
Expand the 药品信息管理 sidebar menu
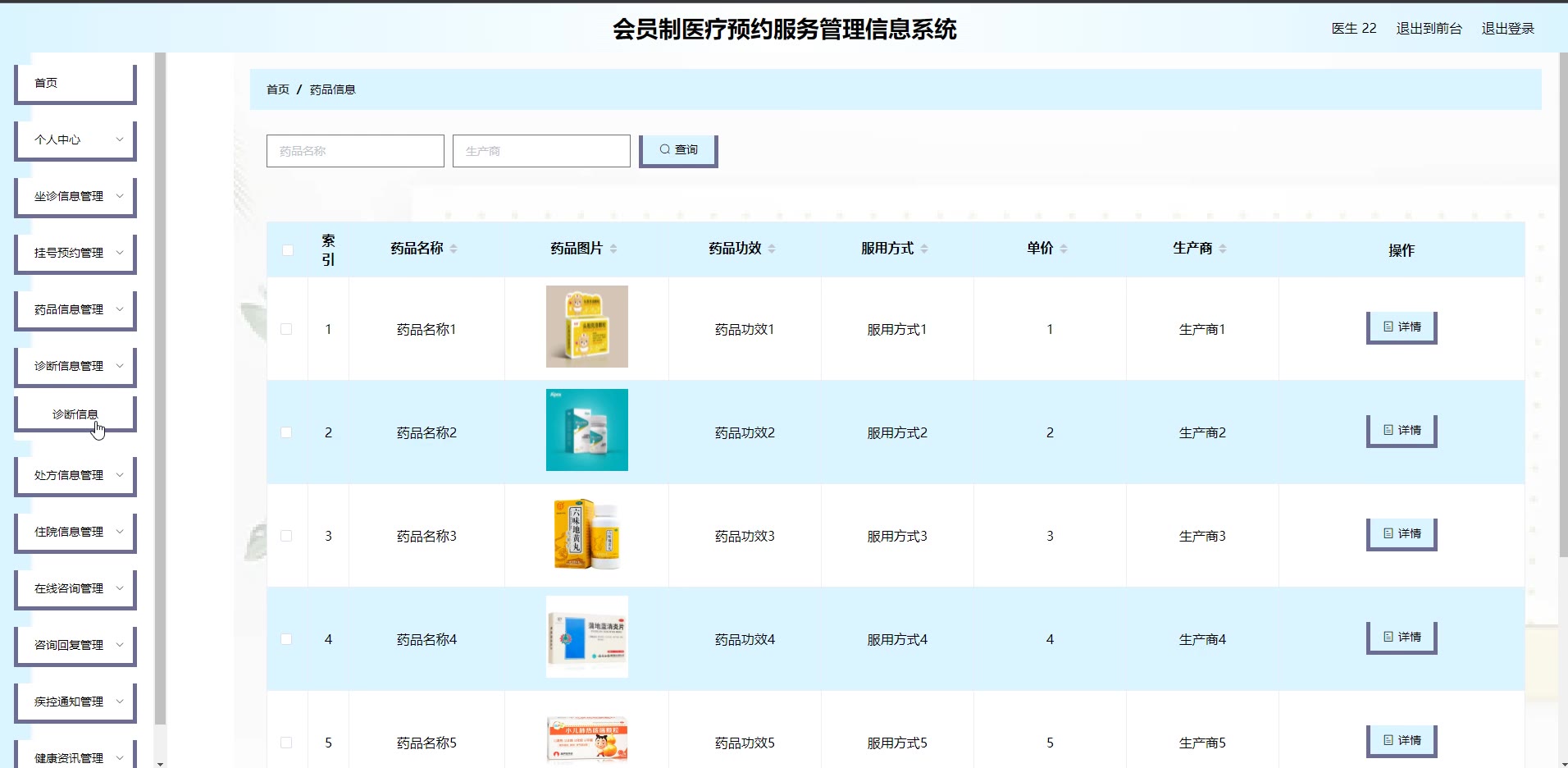pos(75,309)
